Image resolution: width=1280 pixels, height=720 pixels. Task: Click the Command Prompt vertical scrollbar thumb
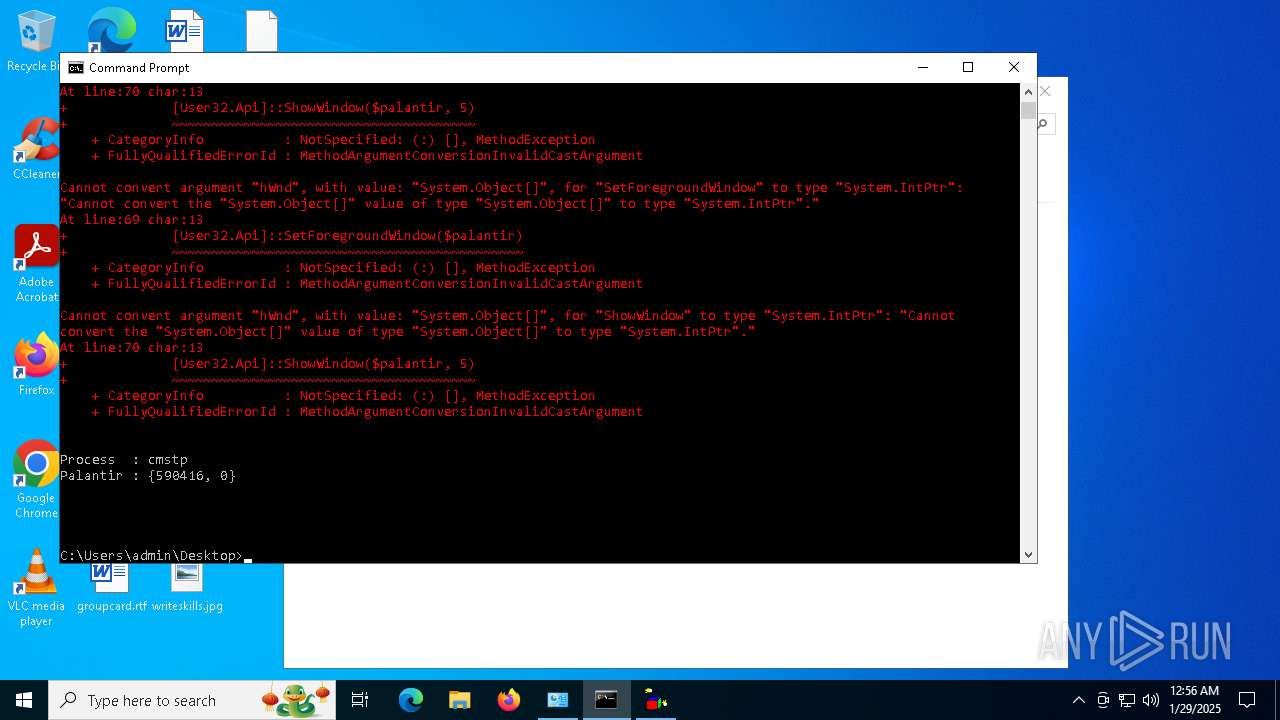point(1028,110)
